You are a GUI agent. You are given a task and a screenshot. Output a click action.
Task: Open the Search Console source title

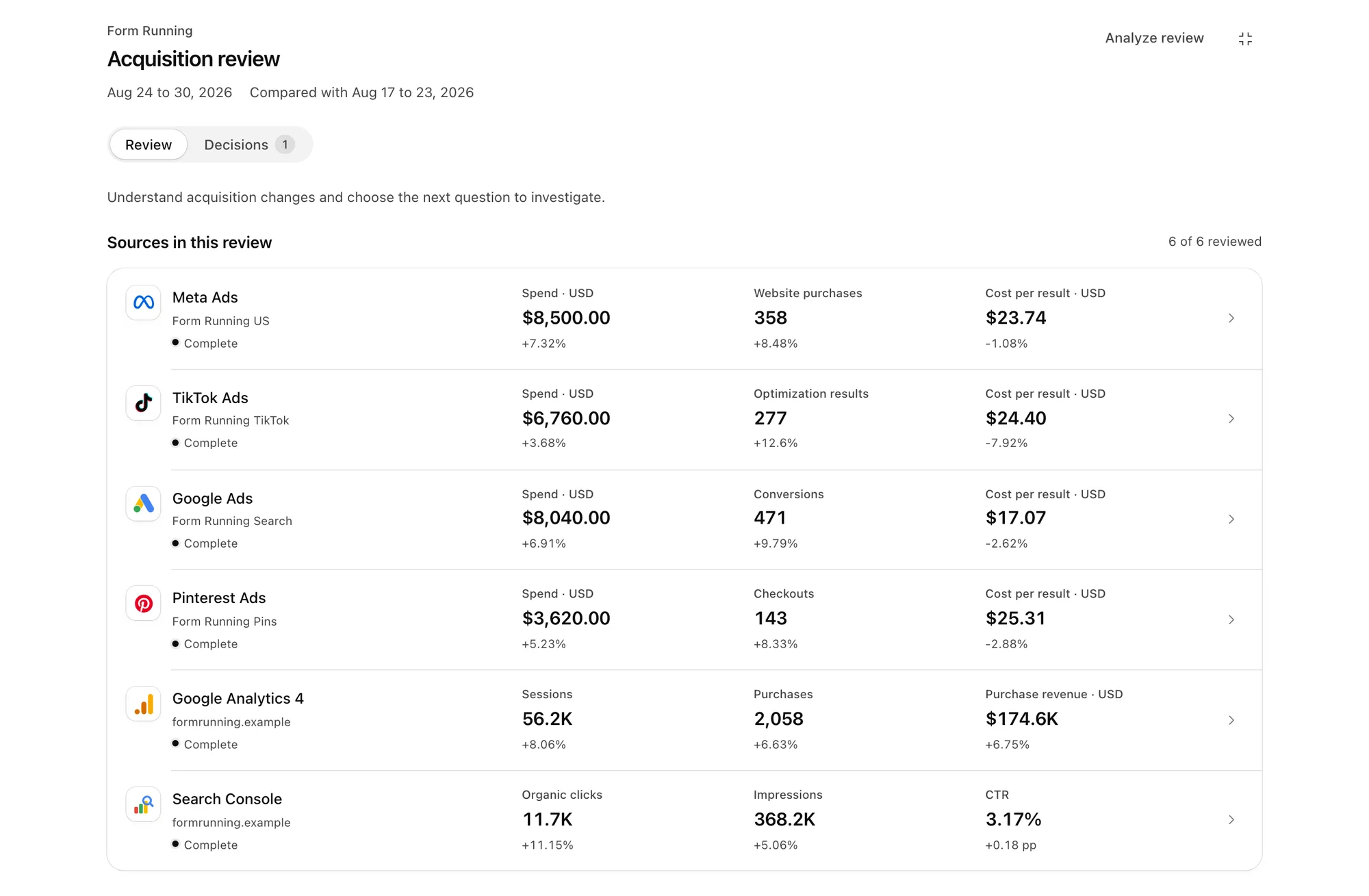pyautogui.click(x=227, y=799)
